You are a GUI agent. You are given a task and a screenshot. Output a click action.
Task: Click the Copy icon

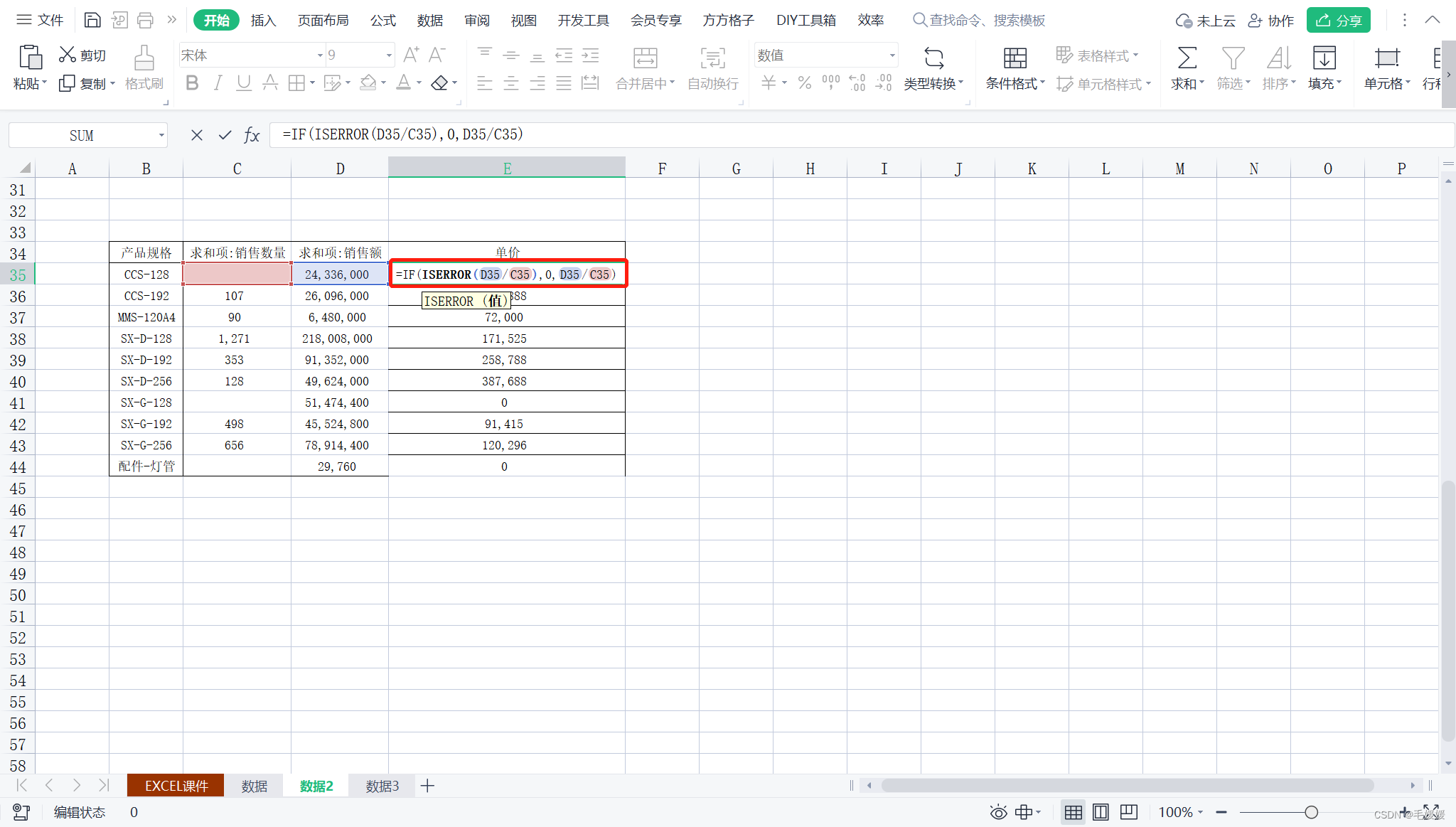point(67,83)
